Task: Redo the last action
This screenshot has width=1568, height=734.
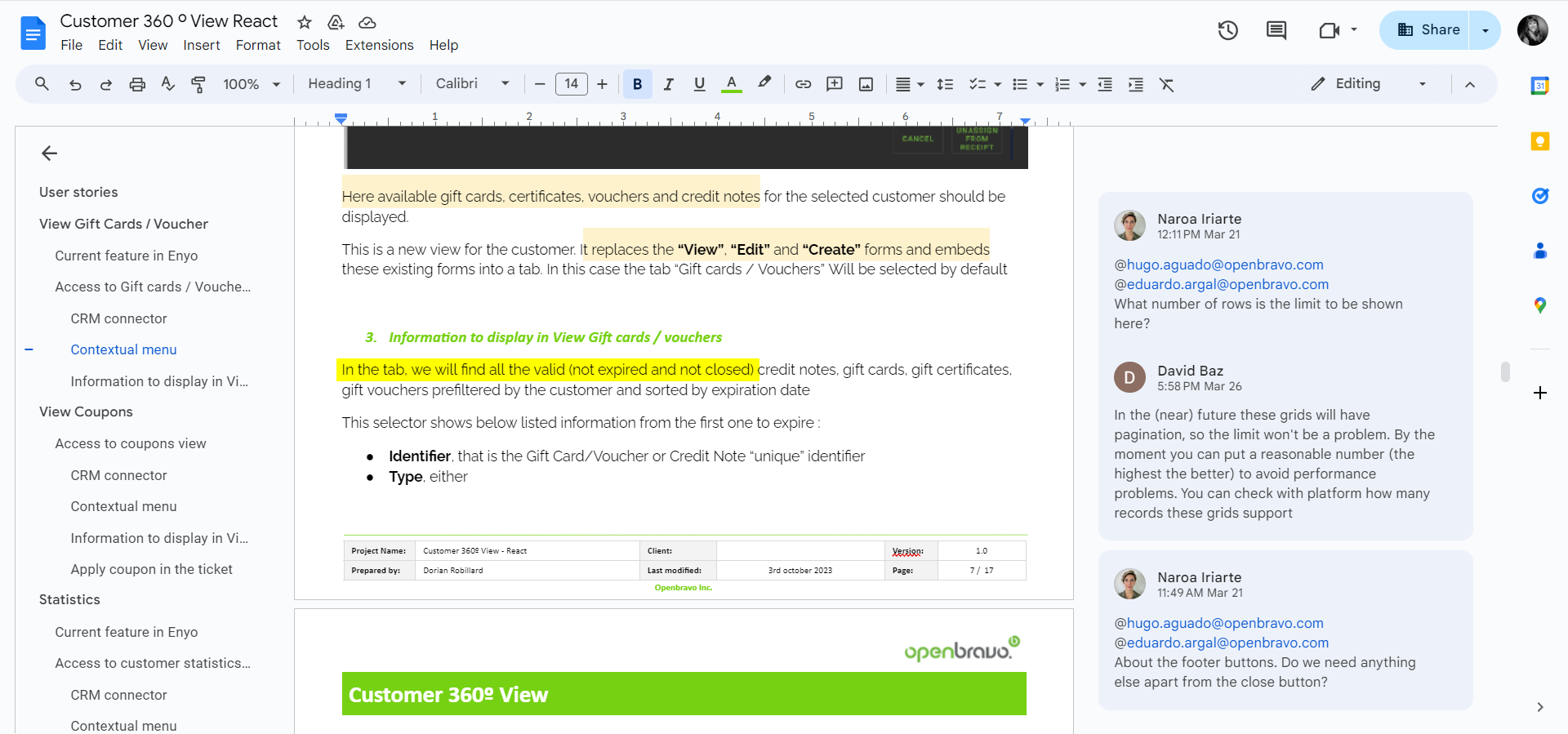Action: pos(105,84)
